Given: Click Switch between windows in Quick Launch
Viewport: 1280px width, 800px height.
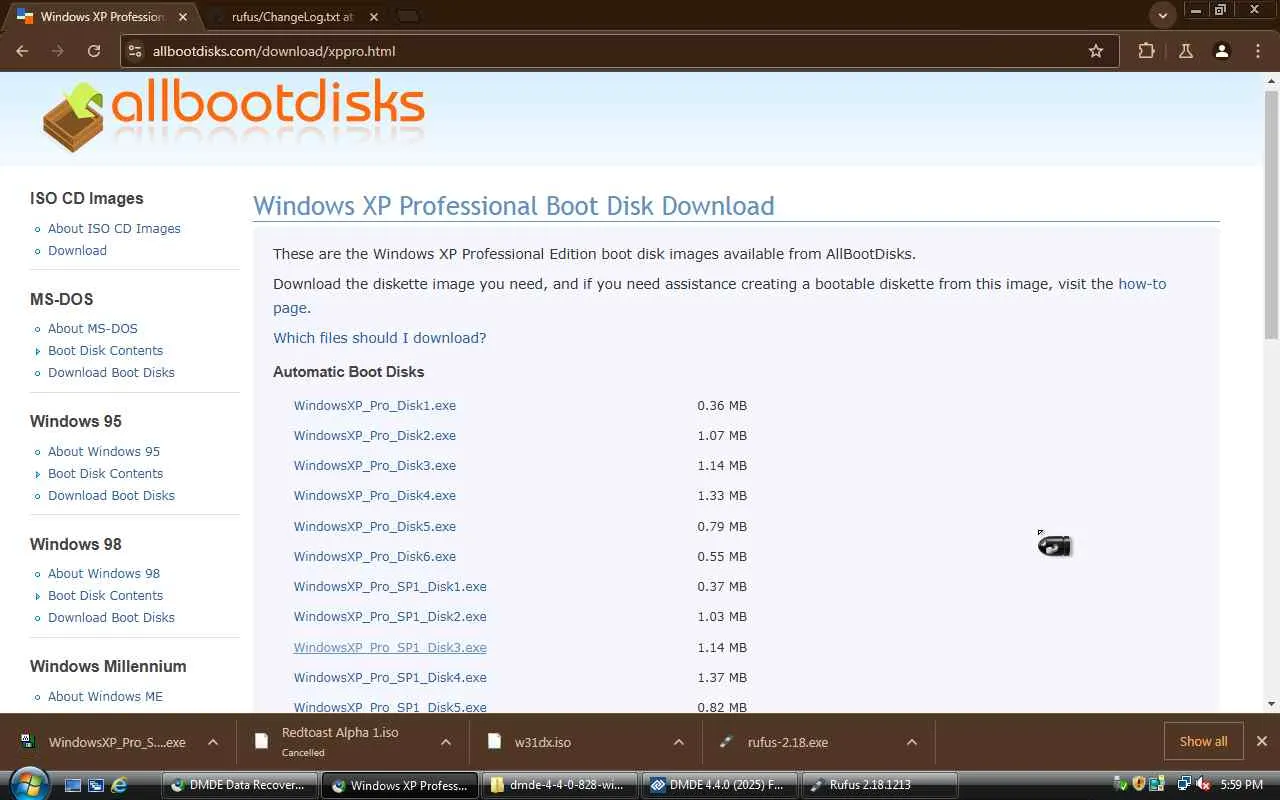Looking at the screenshot, I should [x=96, y=785].
